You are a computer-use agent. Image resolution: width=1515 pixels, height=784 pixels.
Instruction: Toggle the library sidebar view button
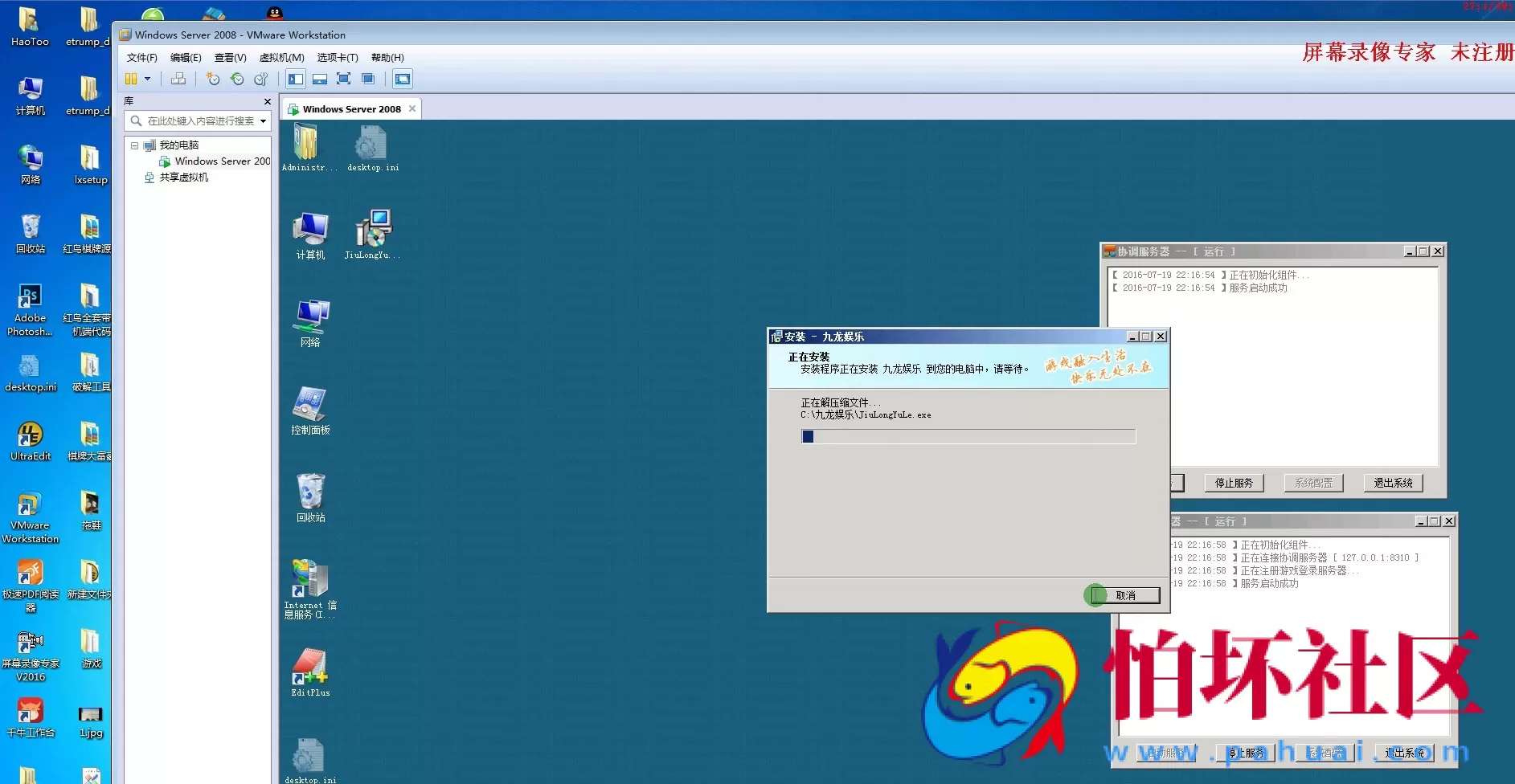(296, 79)
